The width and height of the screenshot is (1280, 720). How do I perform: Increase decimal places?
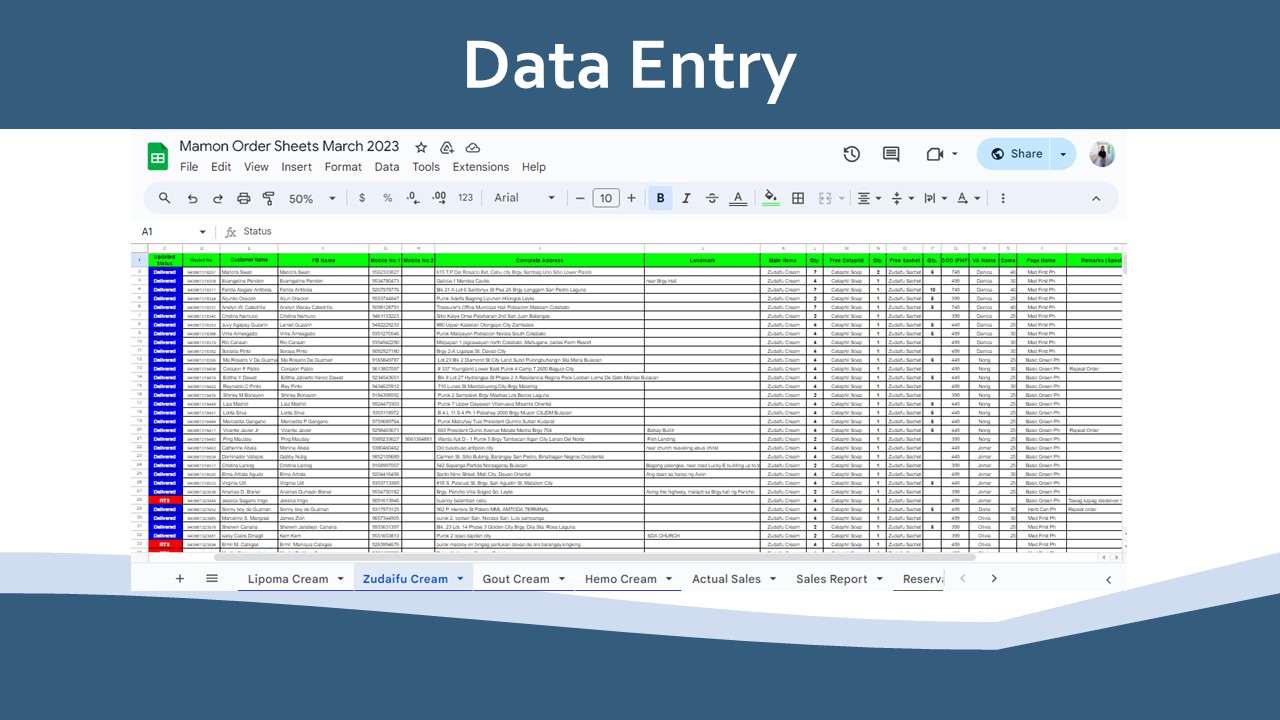tap(439, 198)
